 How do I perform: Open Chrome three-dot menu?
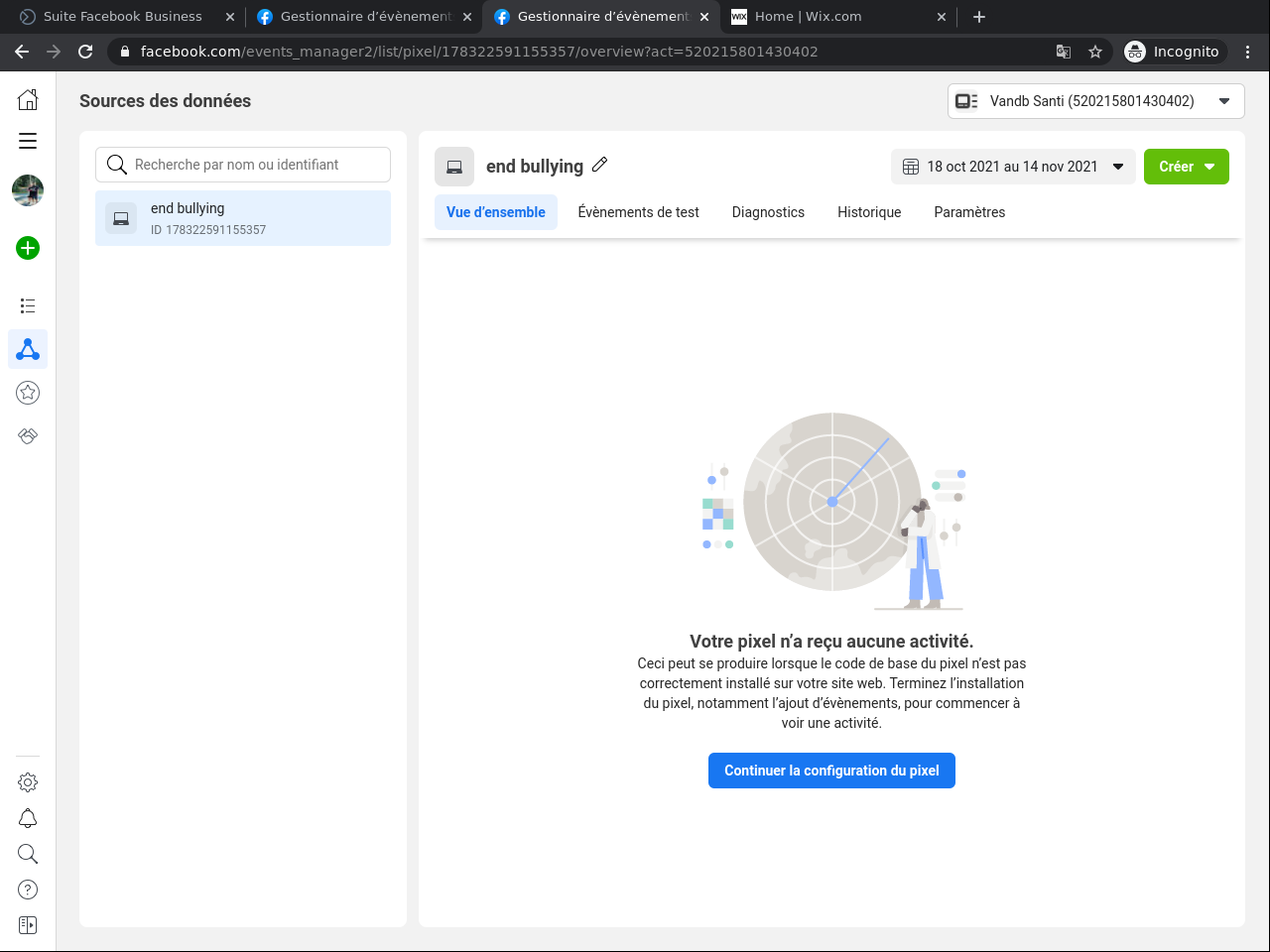(x=1248, y=52)
